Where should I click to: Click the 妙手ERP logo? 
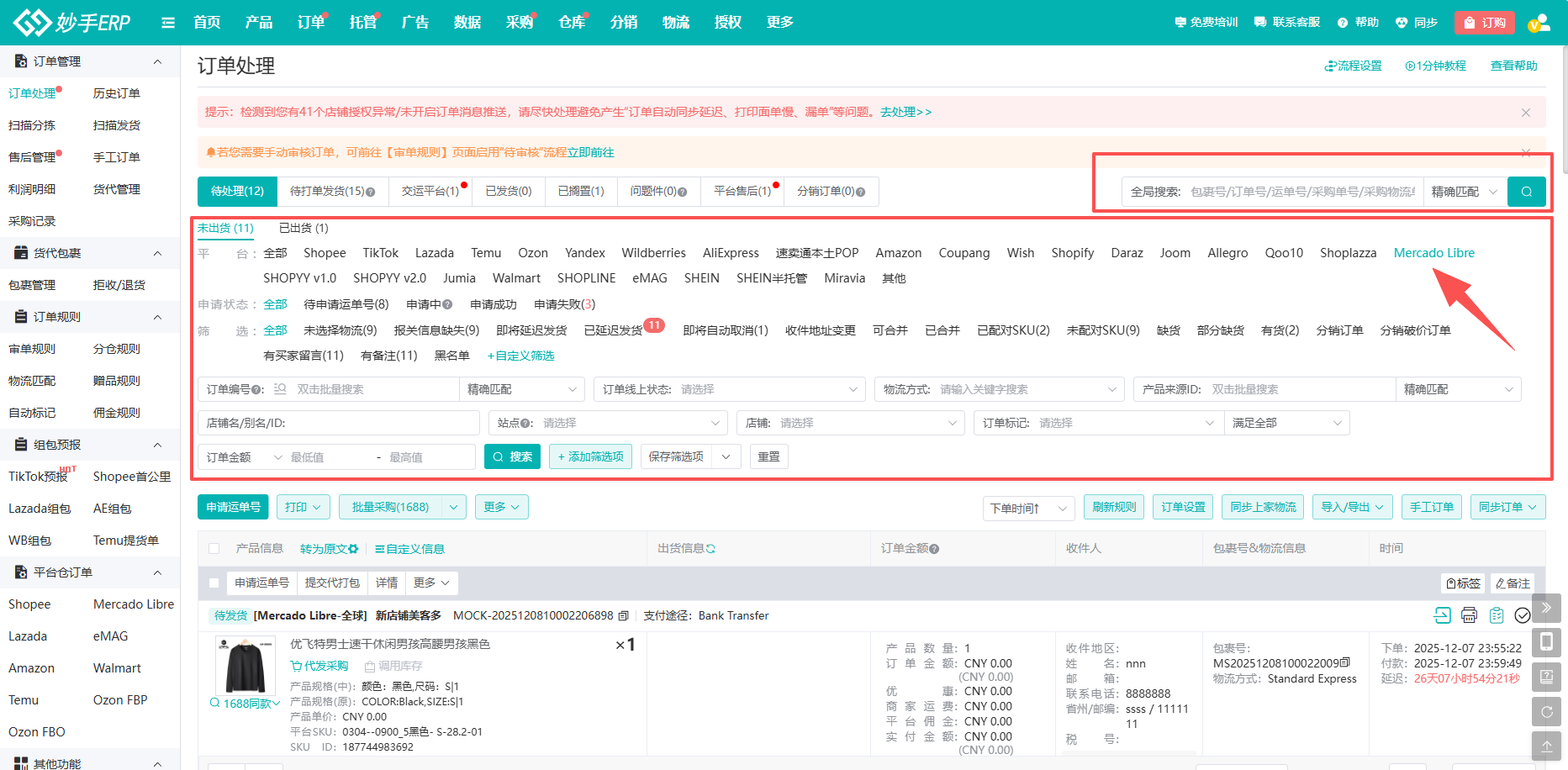point(71,23)
